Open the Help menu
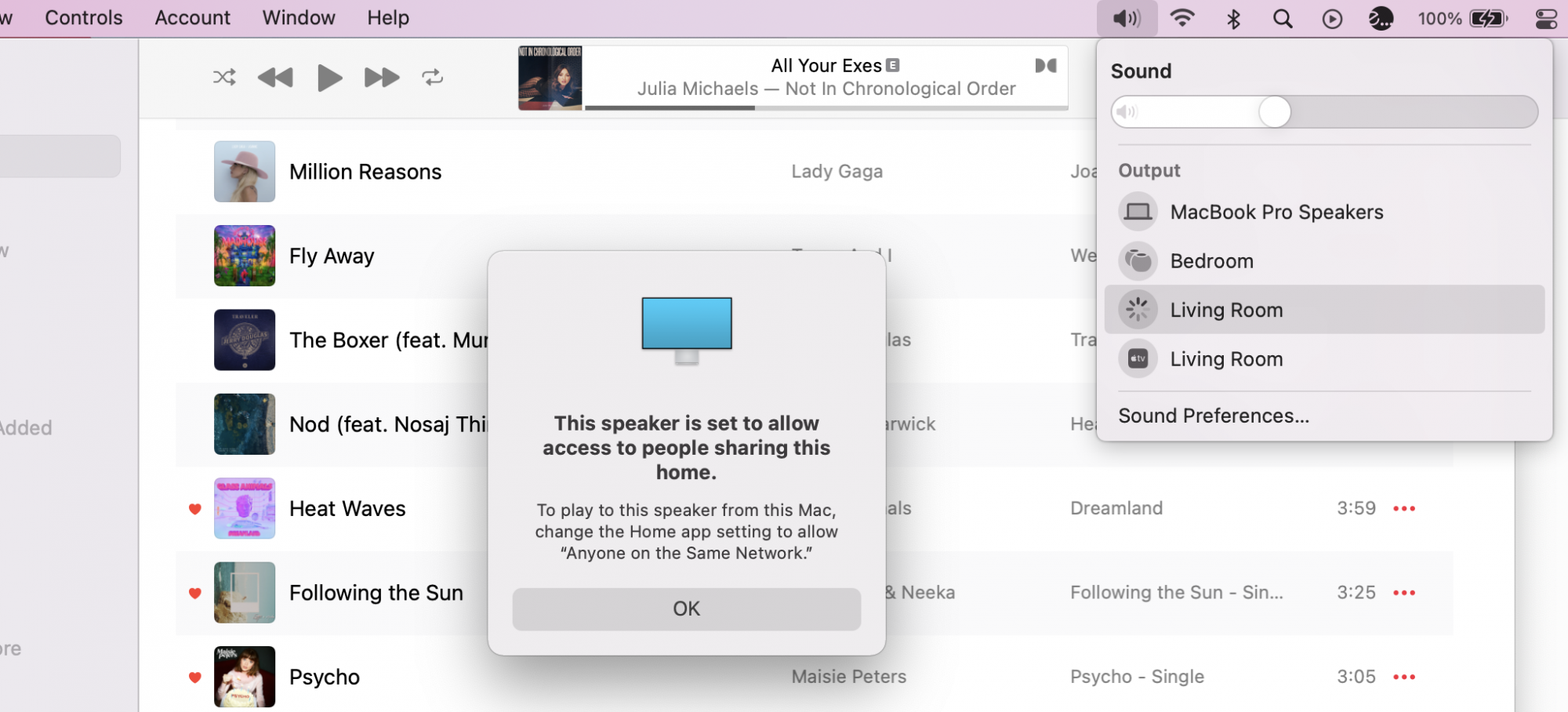This screenshot has width=1568, height=712. pyautogui.click(x=388, y=18)
